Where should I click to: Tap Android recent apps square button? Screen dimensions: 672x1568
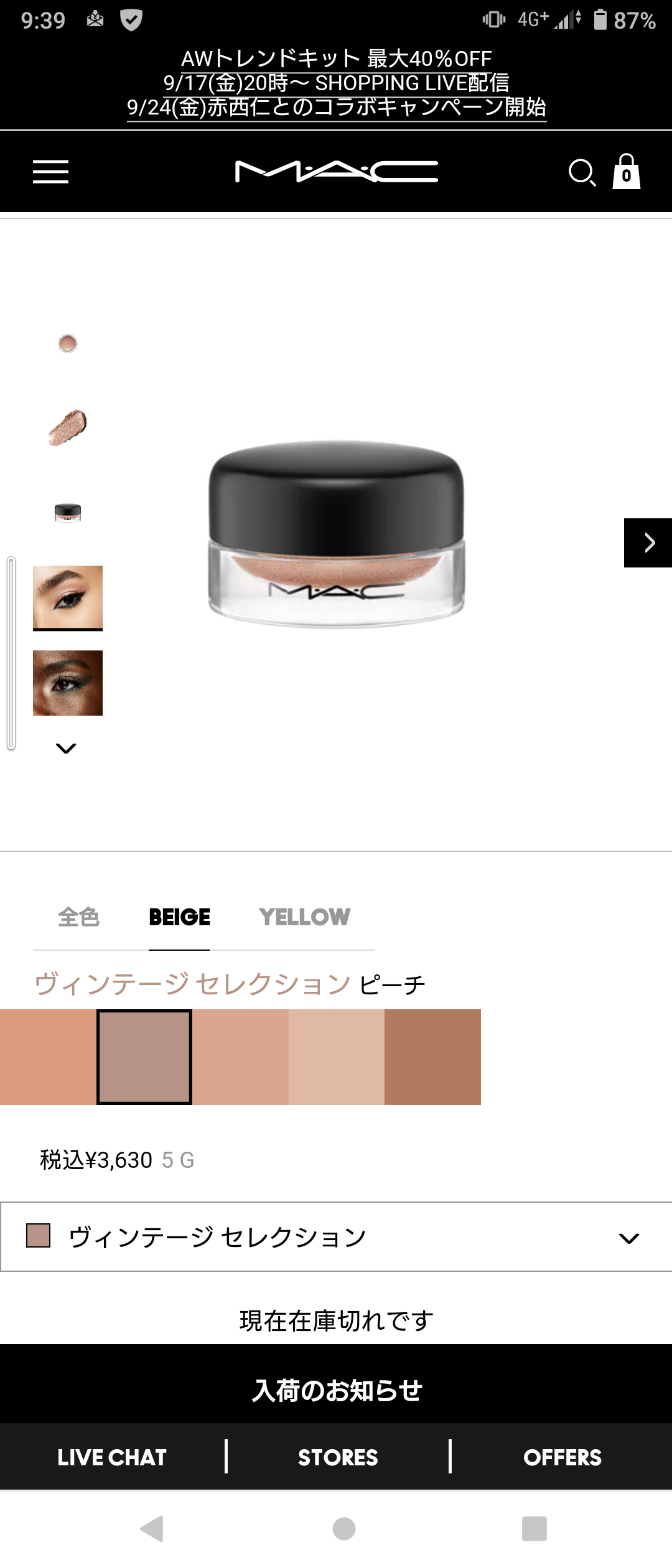pos(534,1528)
